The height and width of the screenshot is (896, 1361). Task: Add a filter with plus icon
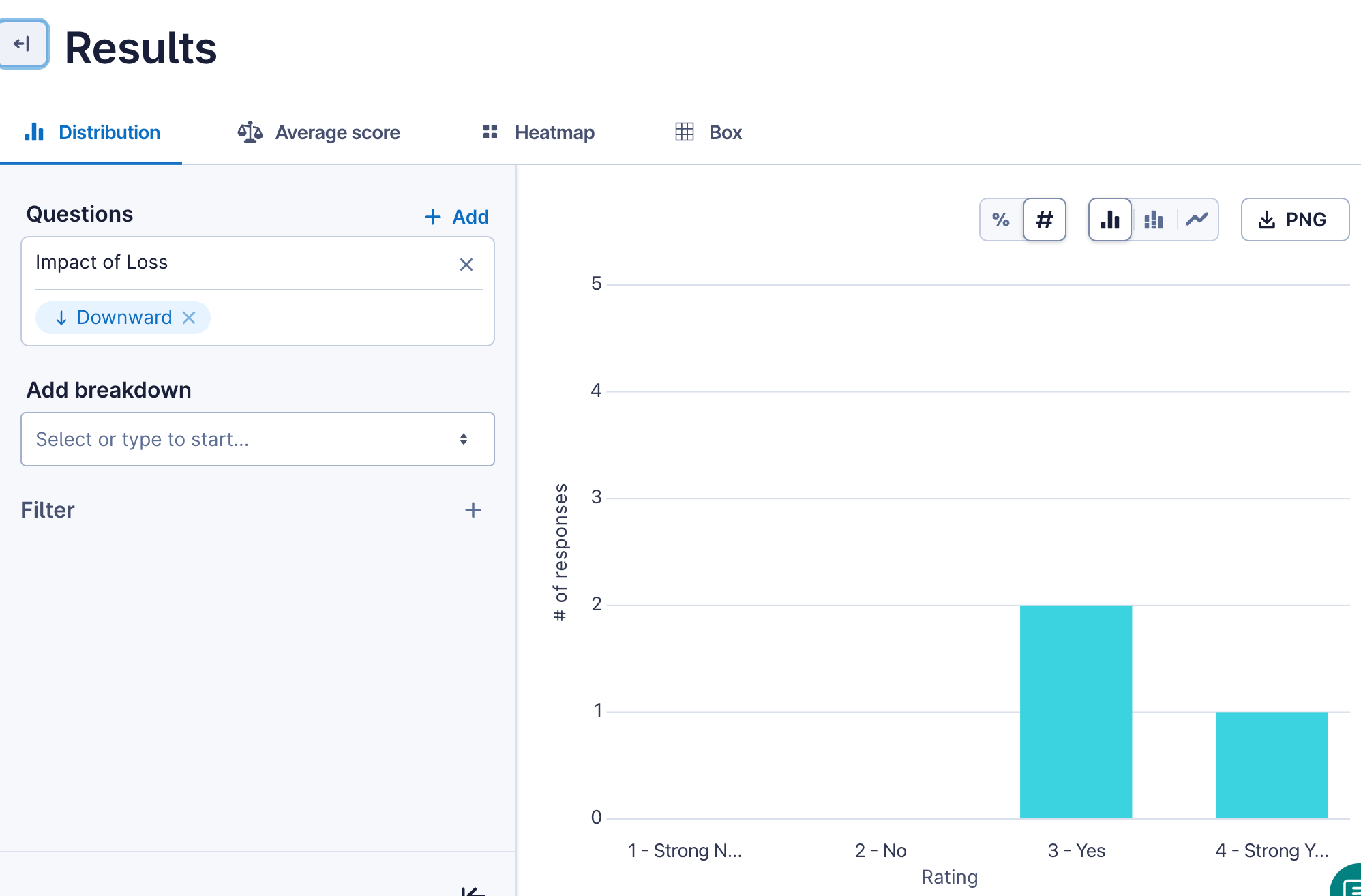pos(473,510)
